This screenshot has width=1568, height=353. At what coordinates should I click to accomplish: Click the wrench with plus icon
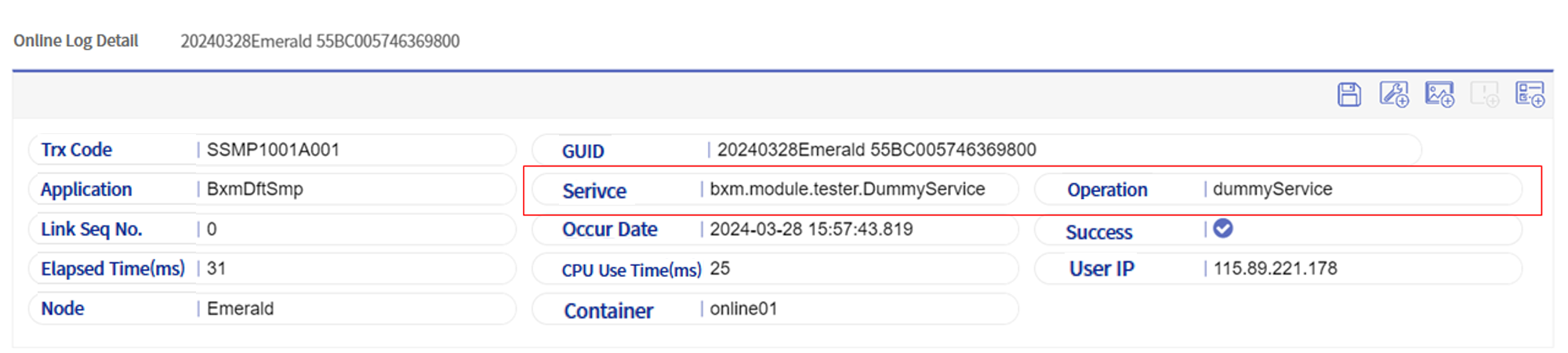click(1394, 95)
